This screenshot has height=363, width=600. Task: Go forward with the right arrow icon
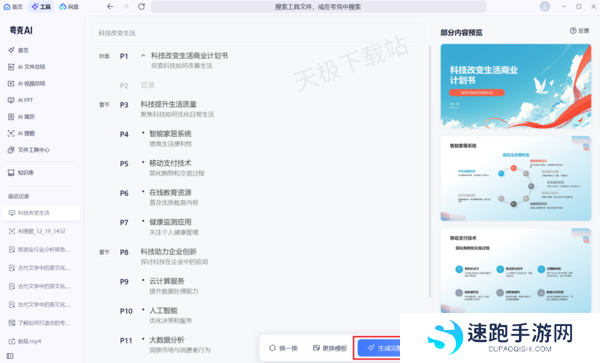coord(126,7)
